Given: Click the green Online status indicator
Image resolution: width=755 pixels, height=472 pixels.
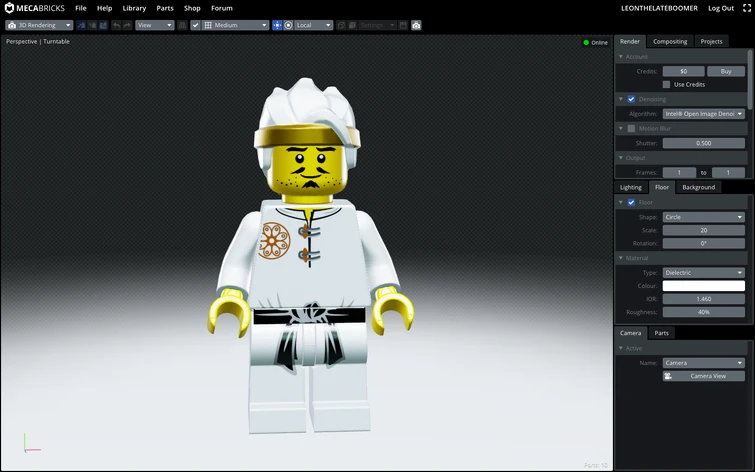Looking at the screenshot, I should pyautogui.click(x=596, y=42).
